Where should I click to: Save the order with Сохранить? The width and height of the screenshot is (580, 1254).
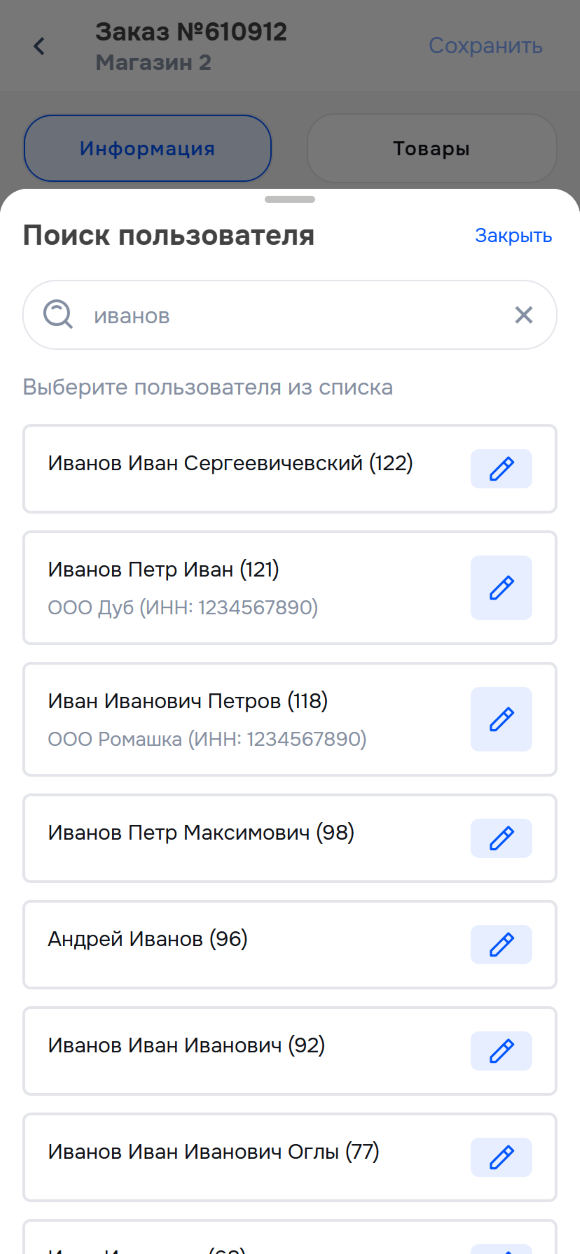click(486, 46)
